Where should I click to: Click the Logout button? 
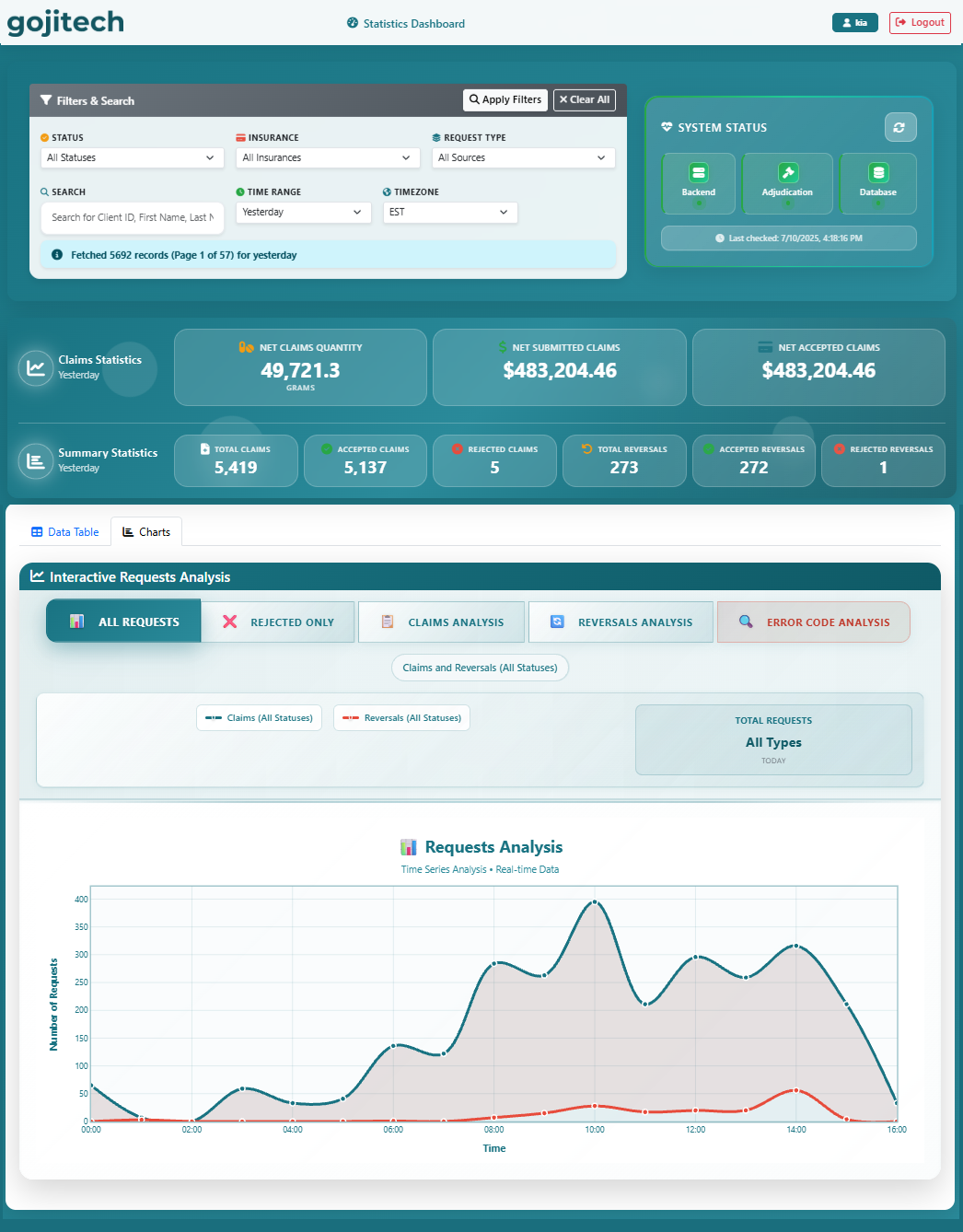point(920,22)
